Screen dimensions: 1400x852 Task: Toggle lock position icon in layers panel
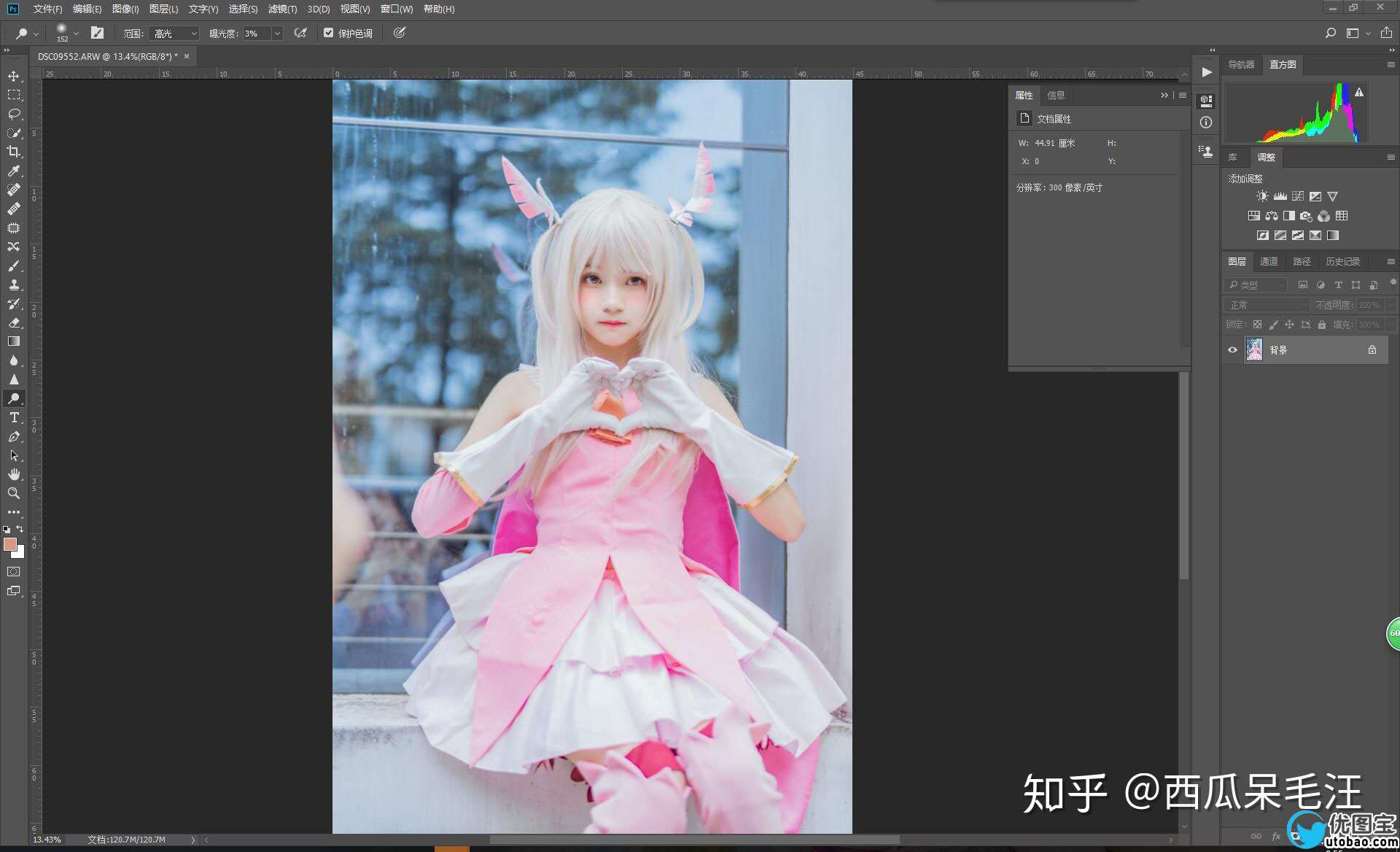[1289, 325]
